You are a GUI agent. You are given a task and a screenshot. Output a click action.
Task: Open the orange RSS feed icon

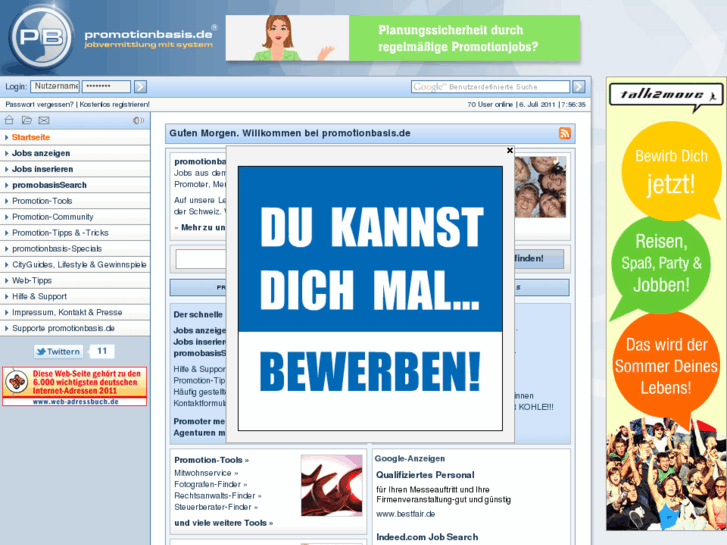click(565, 134)
